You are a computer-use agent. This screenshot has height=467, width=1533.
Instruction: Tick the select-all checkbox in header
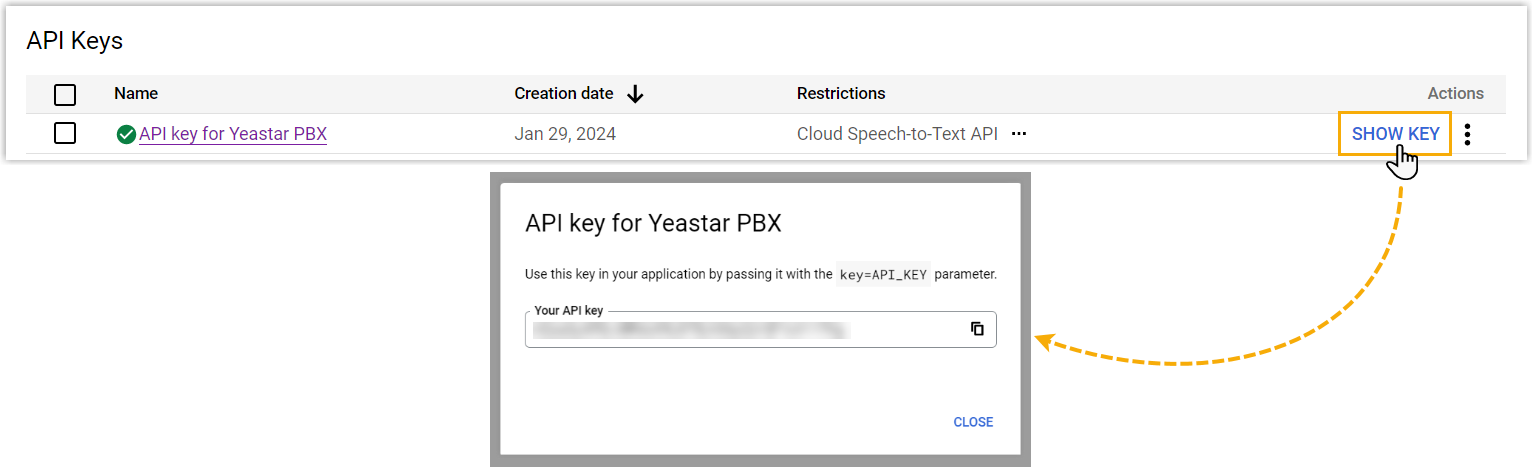point(65,94)
